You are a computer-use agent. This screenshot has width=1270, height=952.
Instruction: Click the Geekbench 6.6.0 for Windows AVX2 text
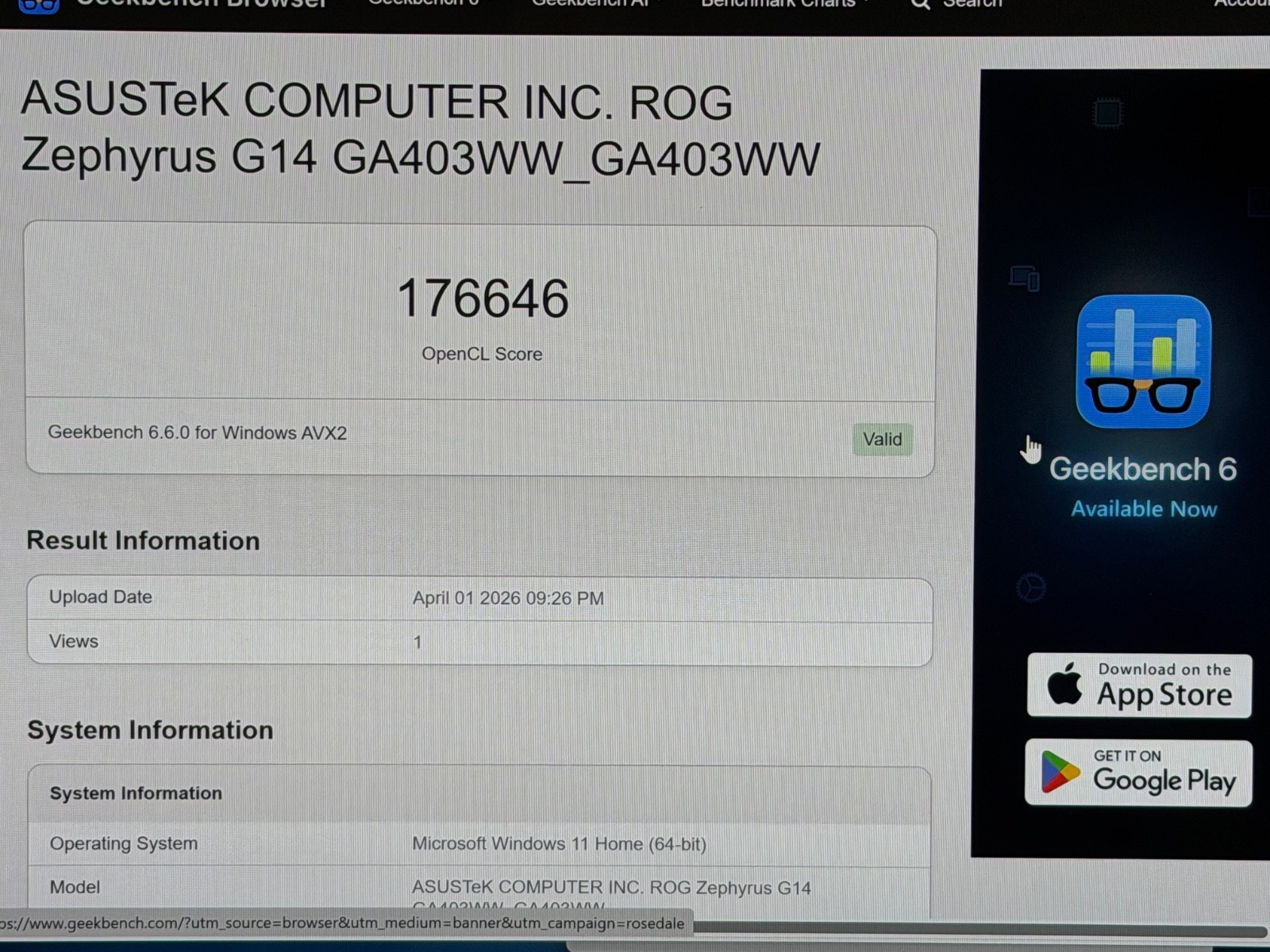tap(197, 432)
